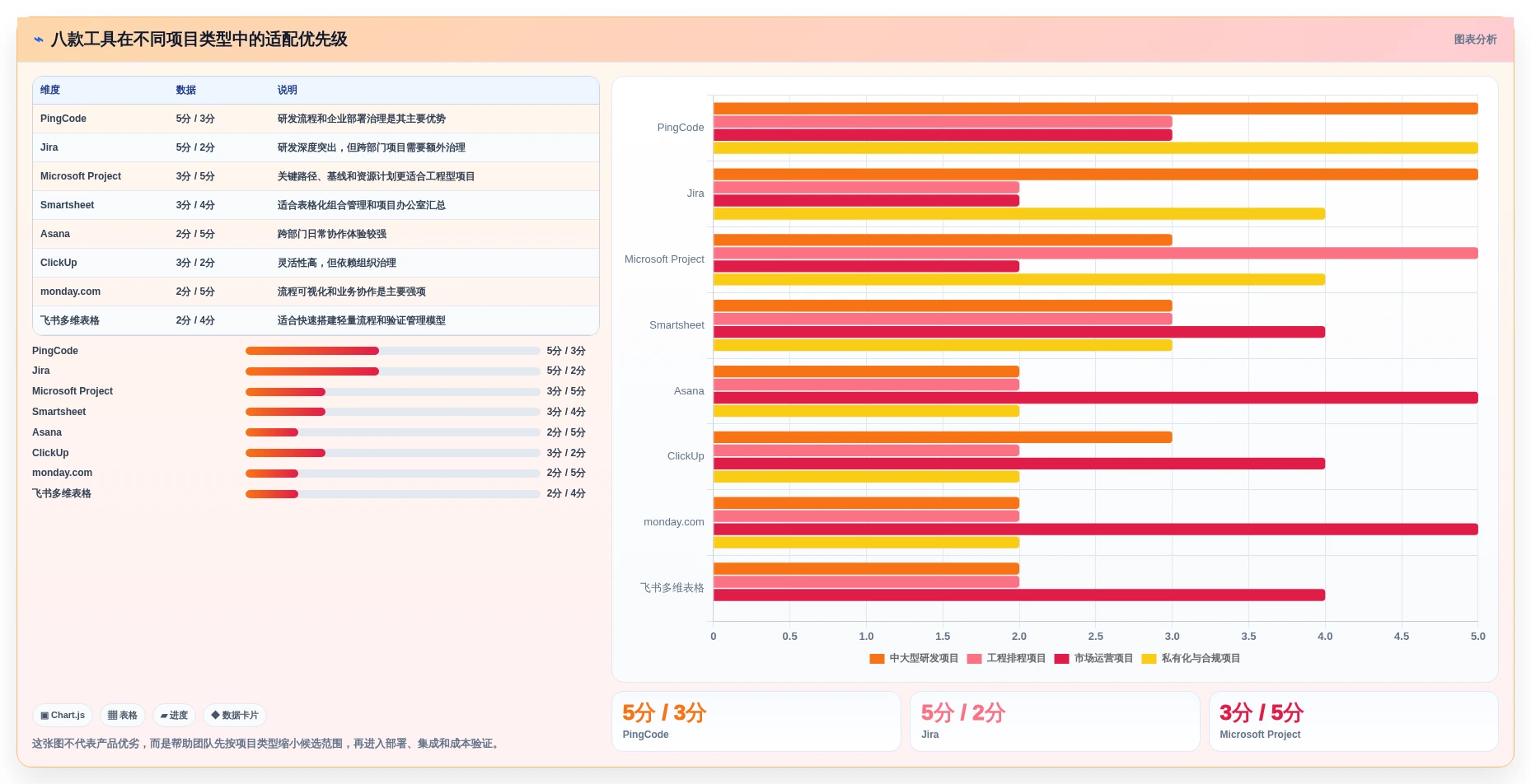Click 流程可视化和业务协作是主要强项 description

pyautogui.click(x=352, y=292)
